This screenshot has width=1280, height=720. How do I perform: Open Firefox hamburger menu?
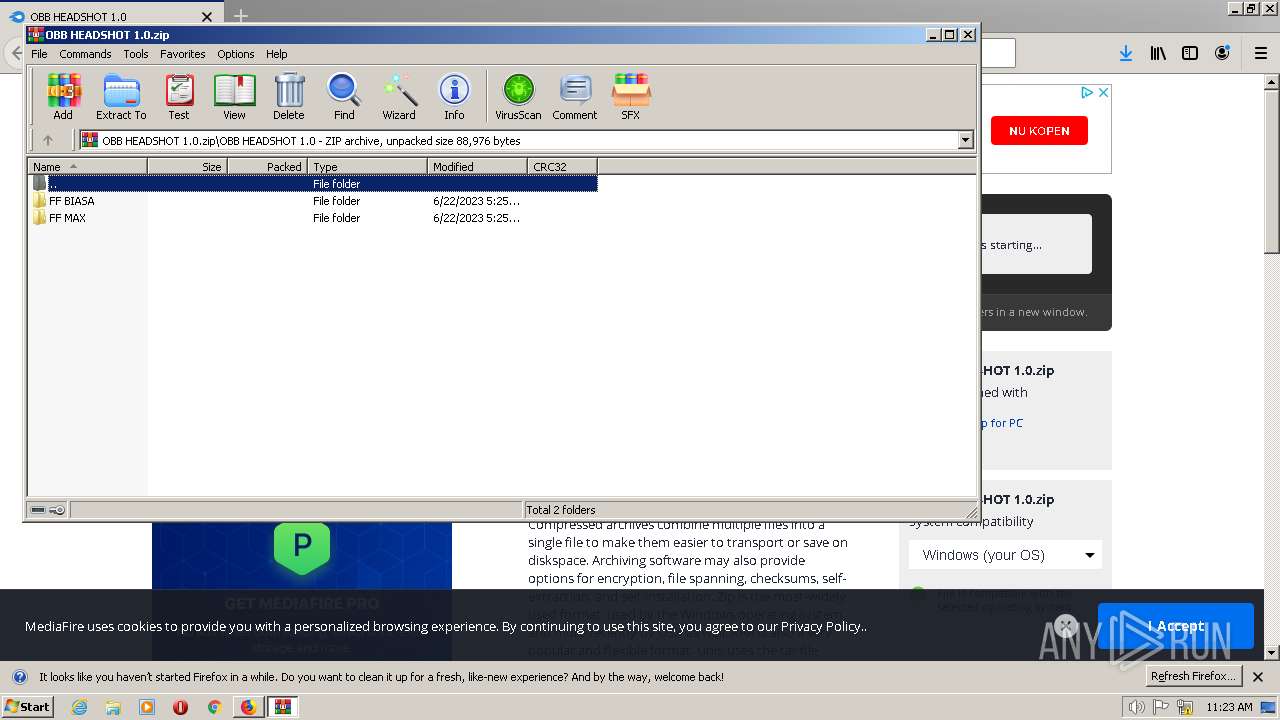tap(1261, 53)
